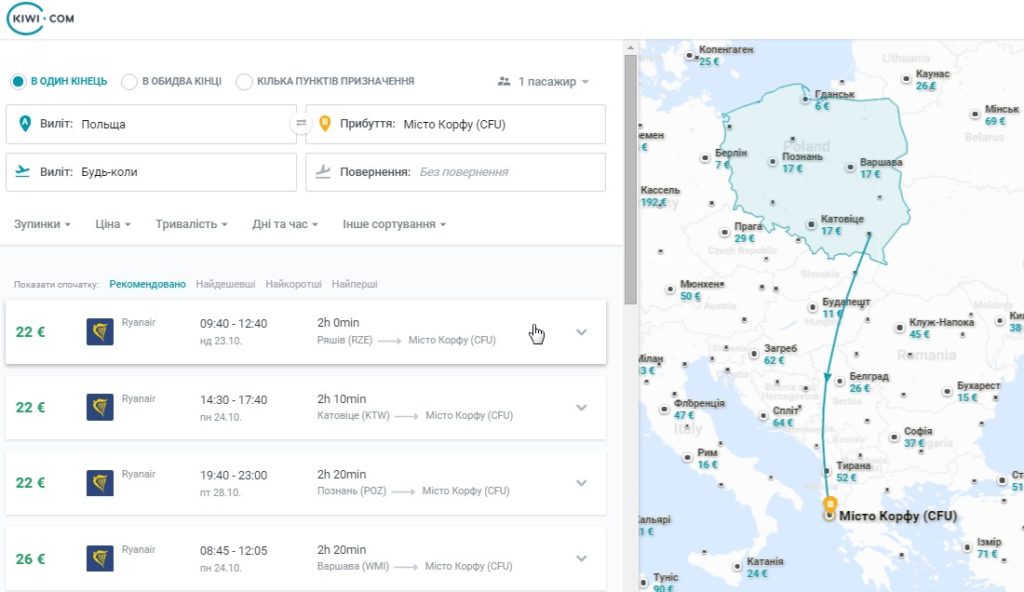Click the Kiwi.com logo
The height and width of the screenshot is (592, 1024).
tap(40, 18)
